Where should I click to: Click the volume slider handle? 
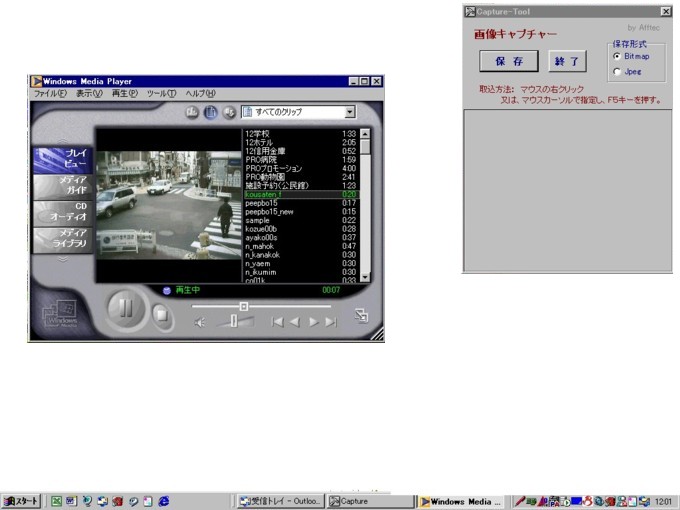click(234, 321)
